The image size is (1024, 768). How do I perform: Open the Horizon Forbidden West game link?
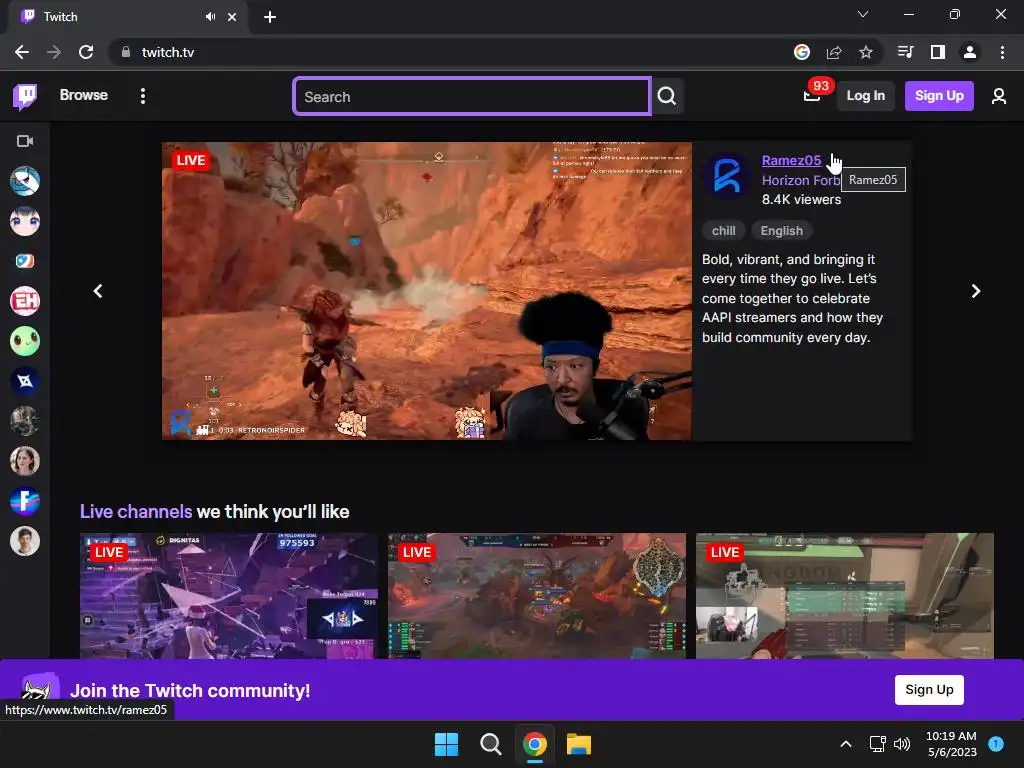click(x=801, y=180)
